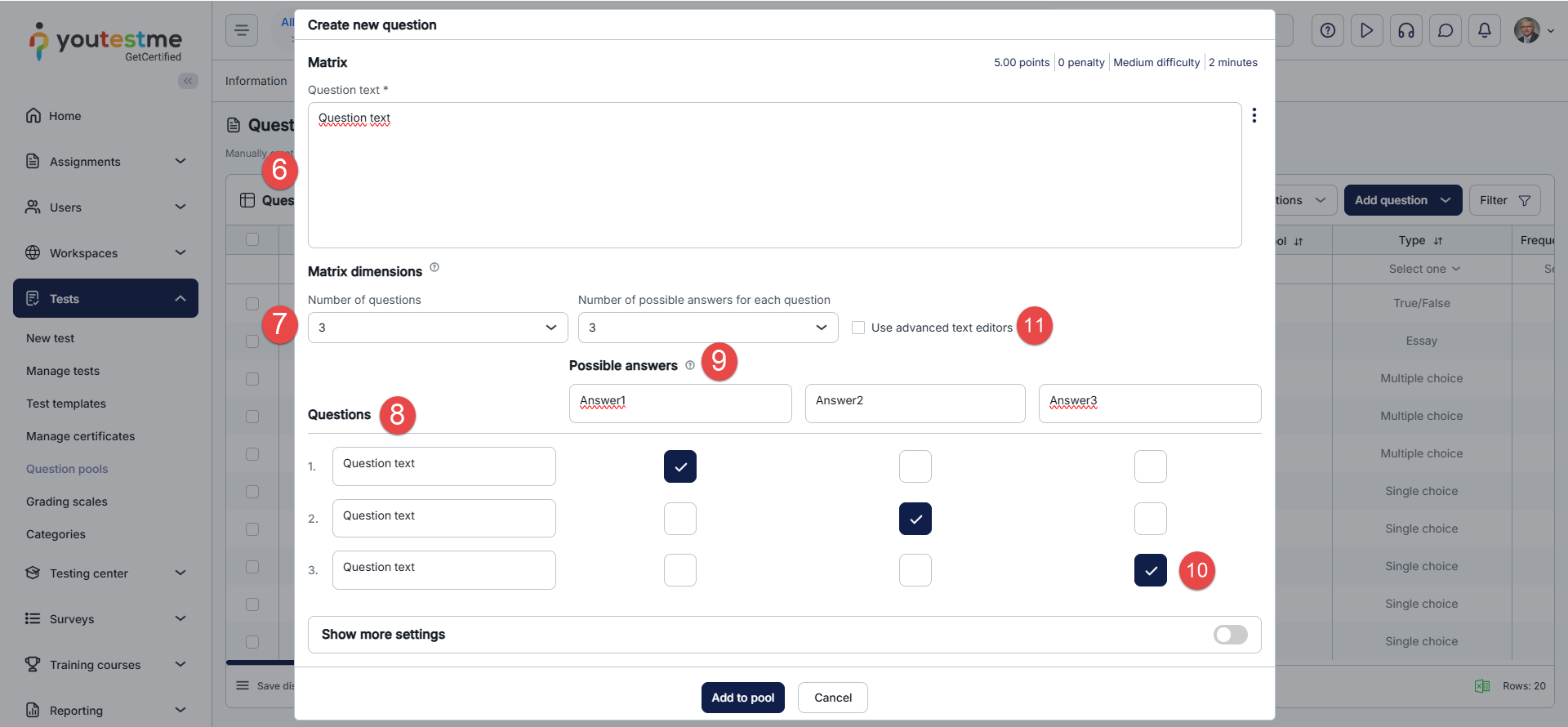Expand the Add question dropdown button

coord(1402,200)
